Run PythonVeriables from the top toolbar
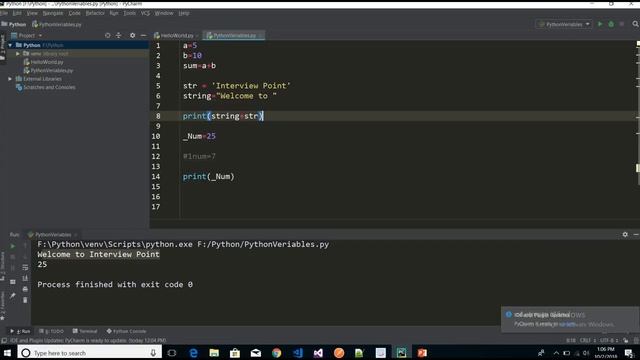The image size is (640, 360). coord(600,24)
